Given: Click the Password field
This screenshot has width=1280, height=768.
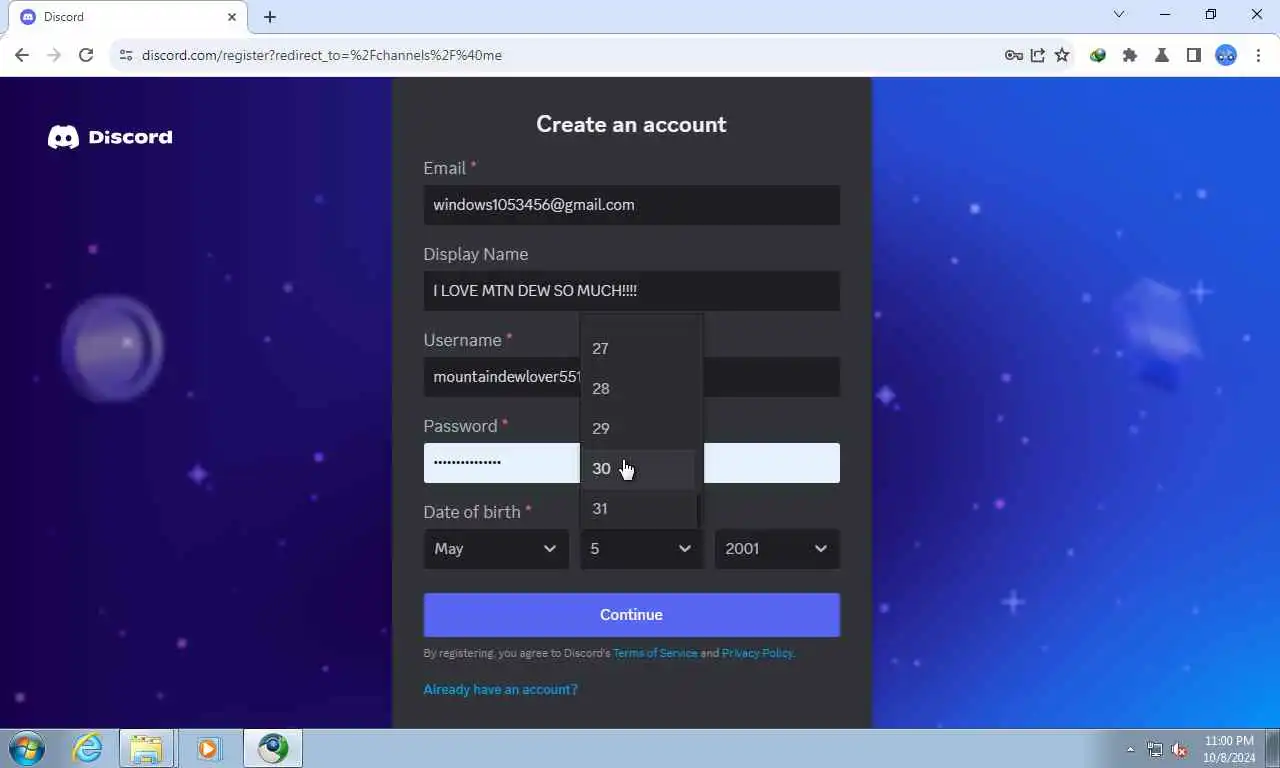Looking at the screenshot, I should [631, 463].
